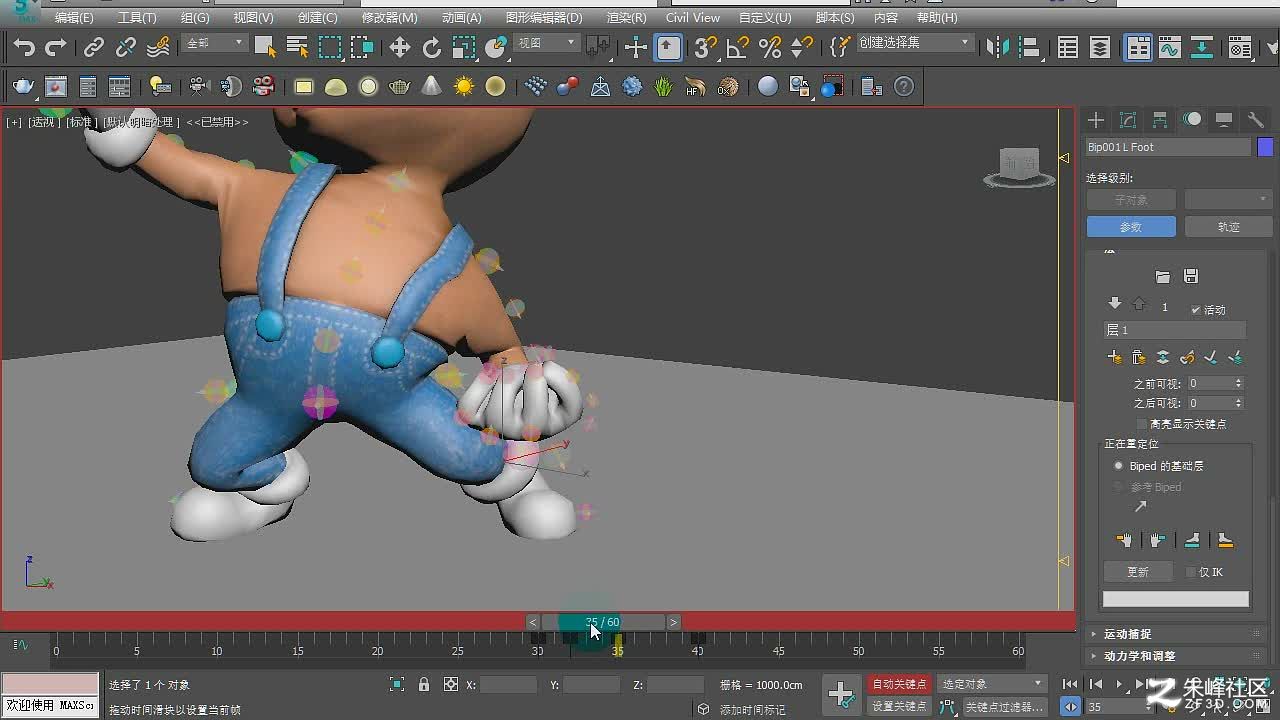Click the Bip001 L Foot name field
The image size is (1280, 720).
[x=1168, y=147]
